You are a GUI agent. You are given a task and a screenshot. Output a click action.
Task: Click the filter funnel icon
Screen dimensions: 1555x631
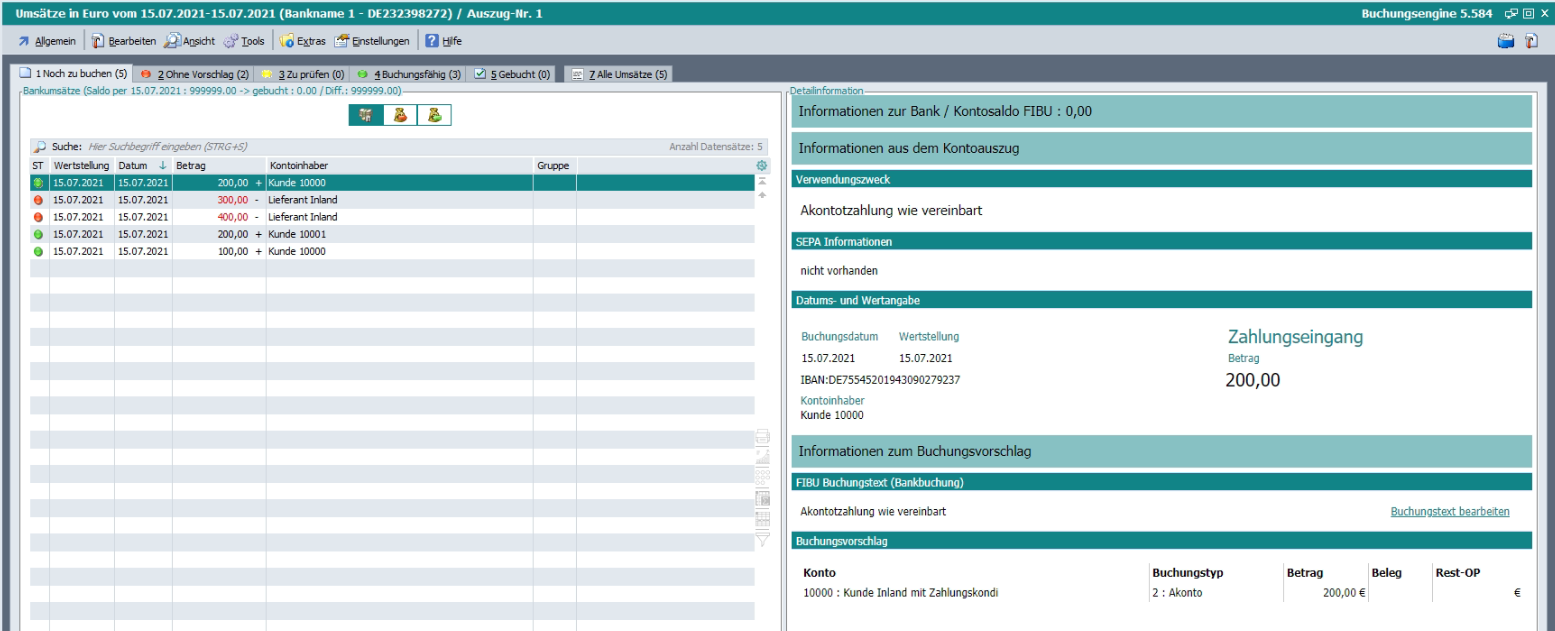(x=762, y=540)
